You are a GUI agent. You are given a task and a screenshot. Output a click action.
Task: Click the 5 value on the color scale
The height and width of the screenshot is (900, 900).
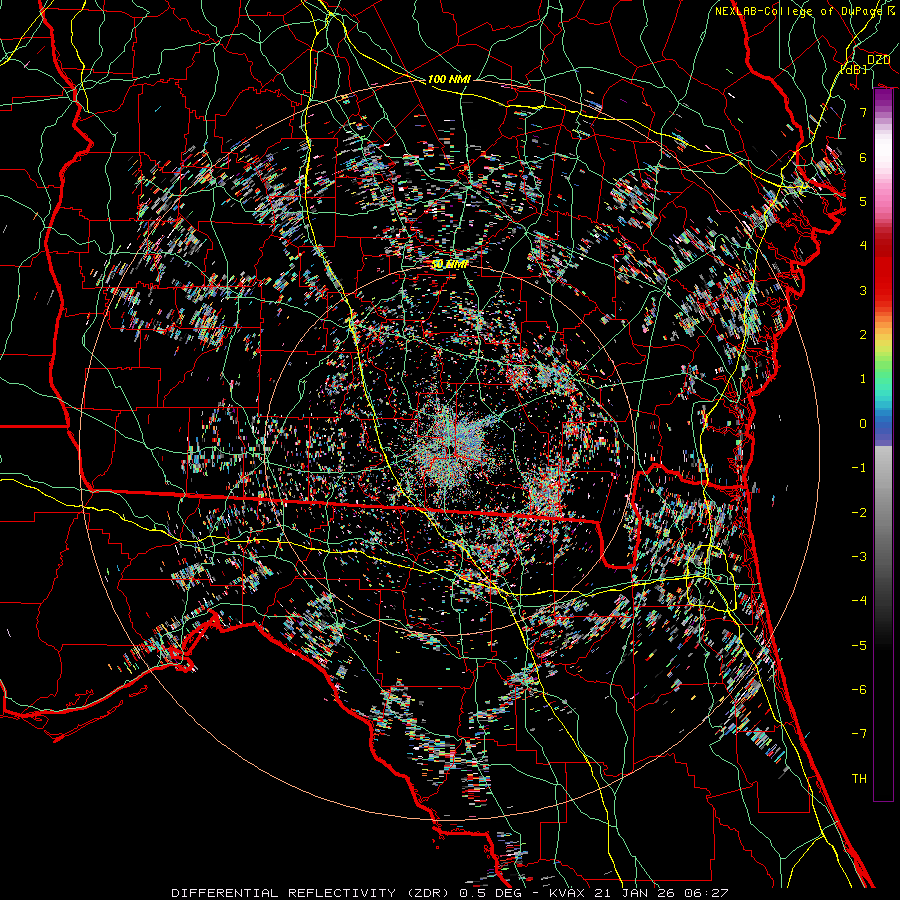[x=863, y=201]
